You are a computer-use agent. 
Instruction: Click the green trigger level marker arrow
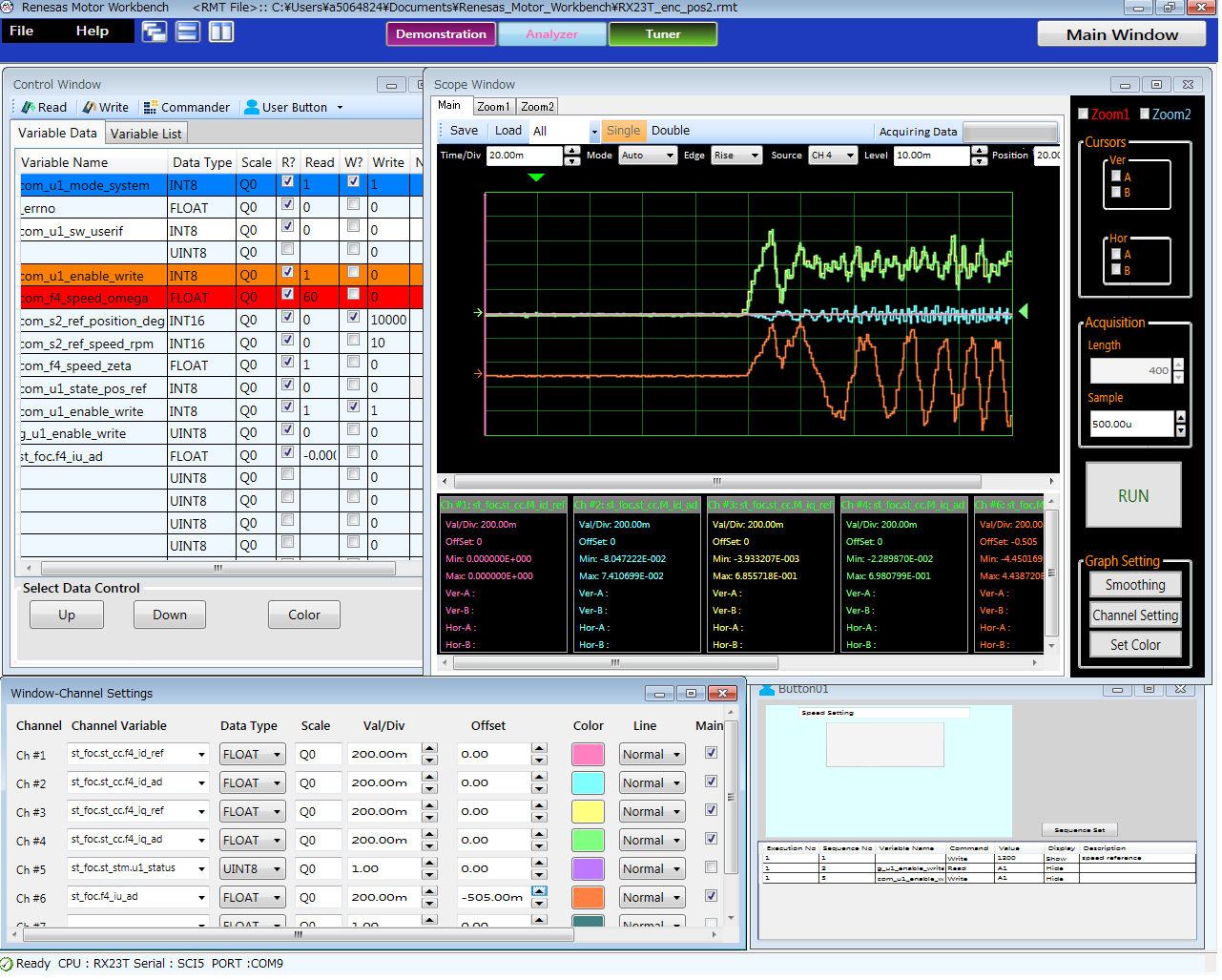tap(1024, 311)
